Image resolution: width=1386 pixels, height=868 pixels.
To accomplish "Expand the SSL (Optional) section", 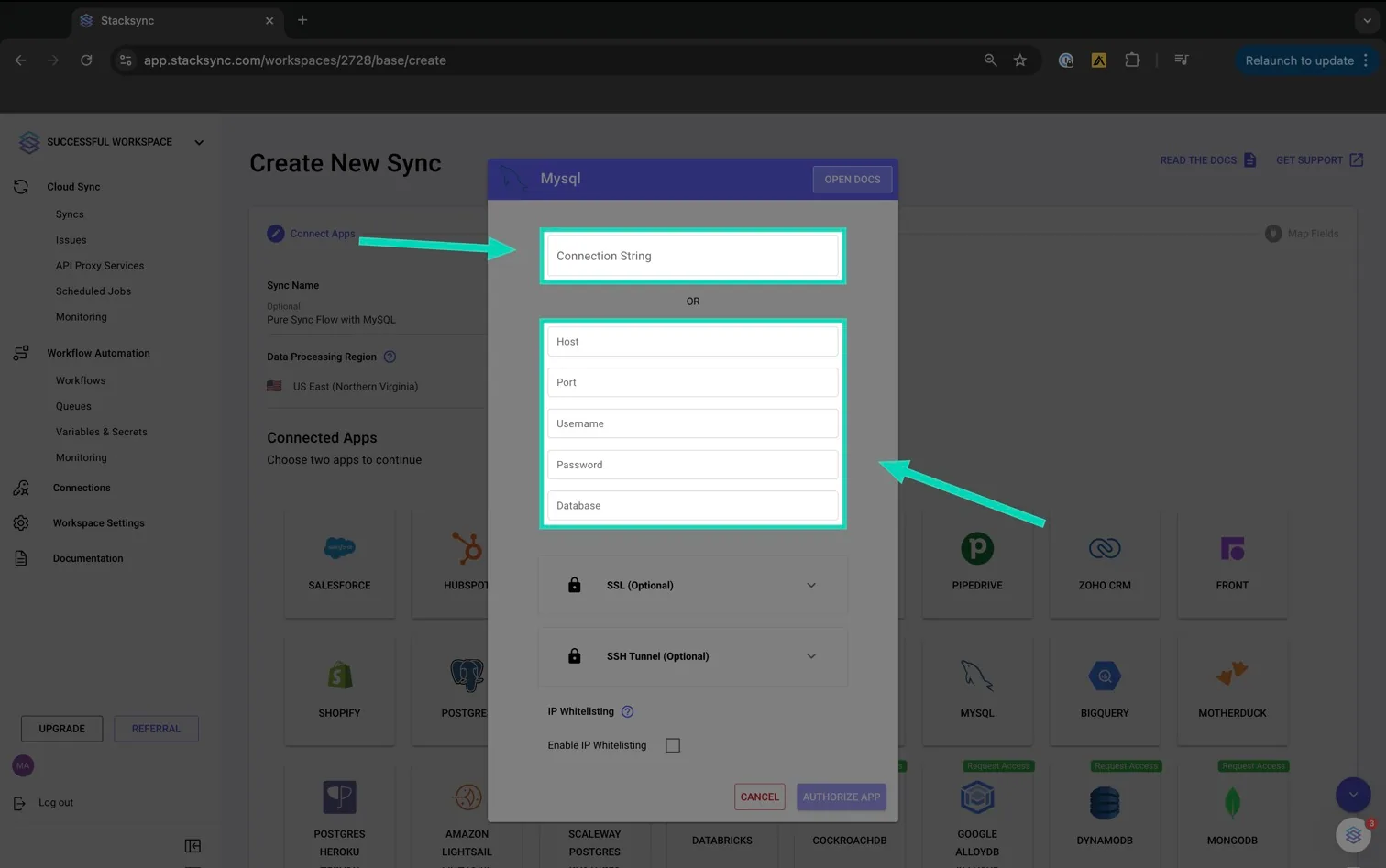I will point(693,585).
